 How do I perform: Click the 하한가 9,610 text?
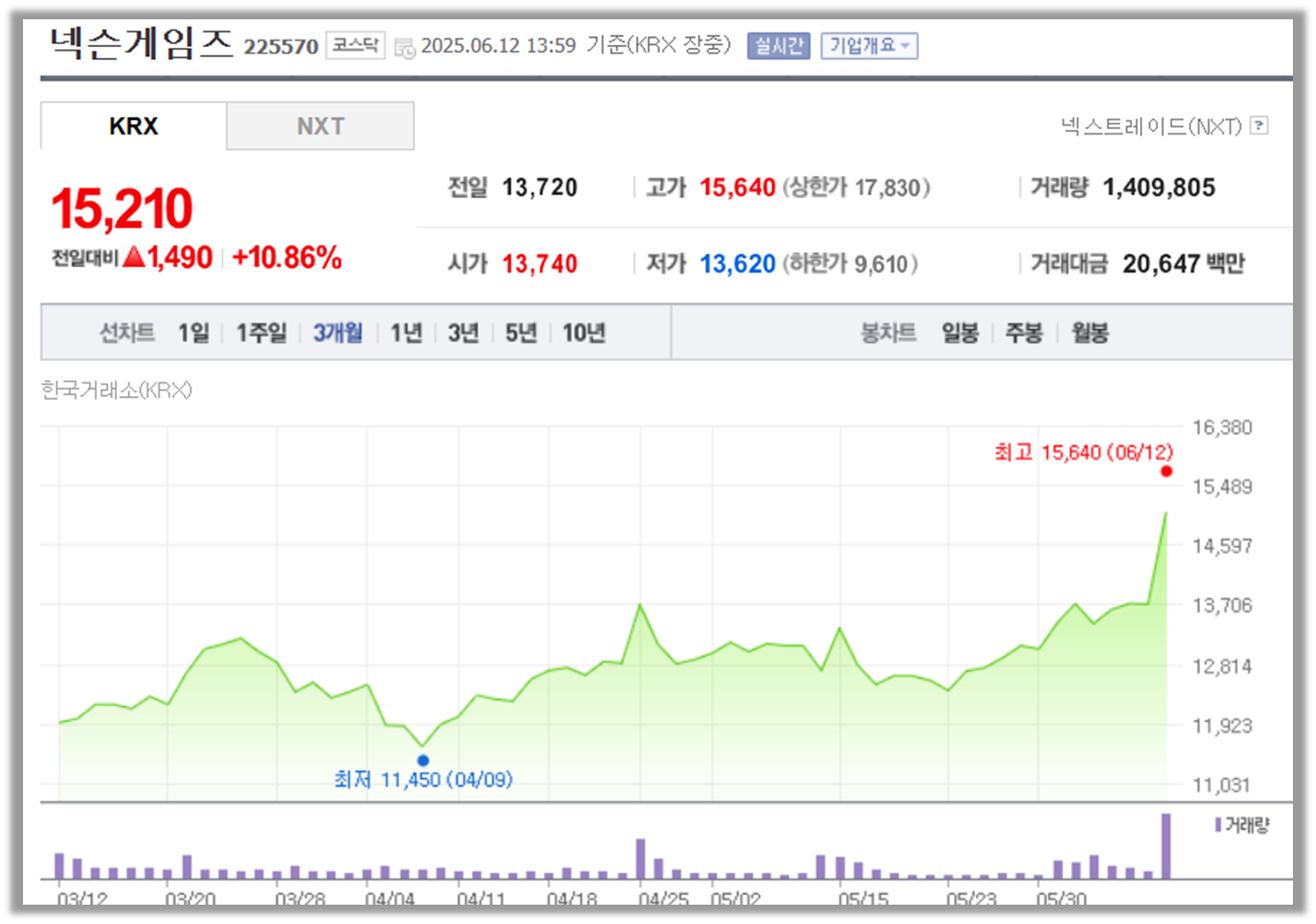(850, 264)
